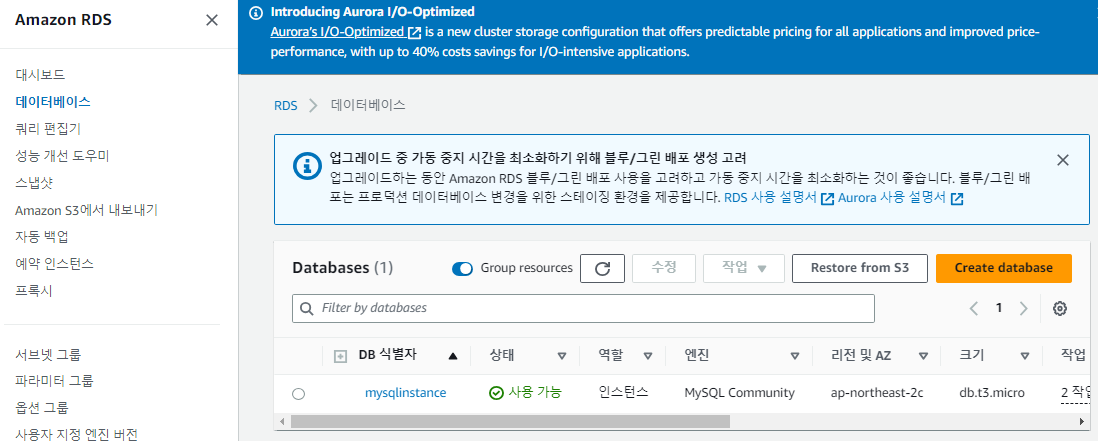This screenshot has height=441, width=1098.
Task: Open the 작업 dropdown menu
Action: [x=744, y=268]
